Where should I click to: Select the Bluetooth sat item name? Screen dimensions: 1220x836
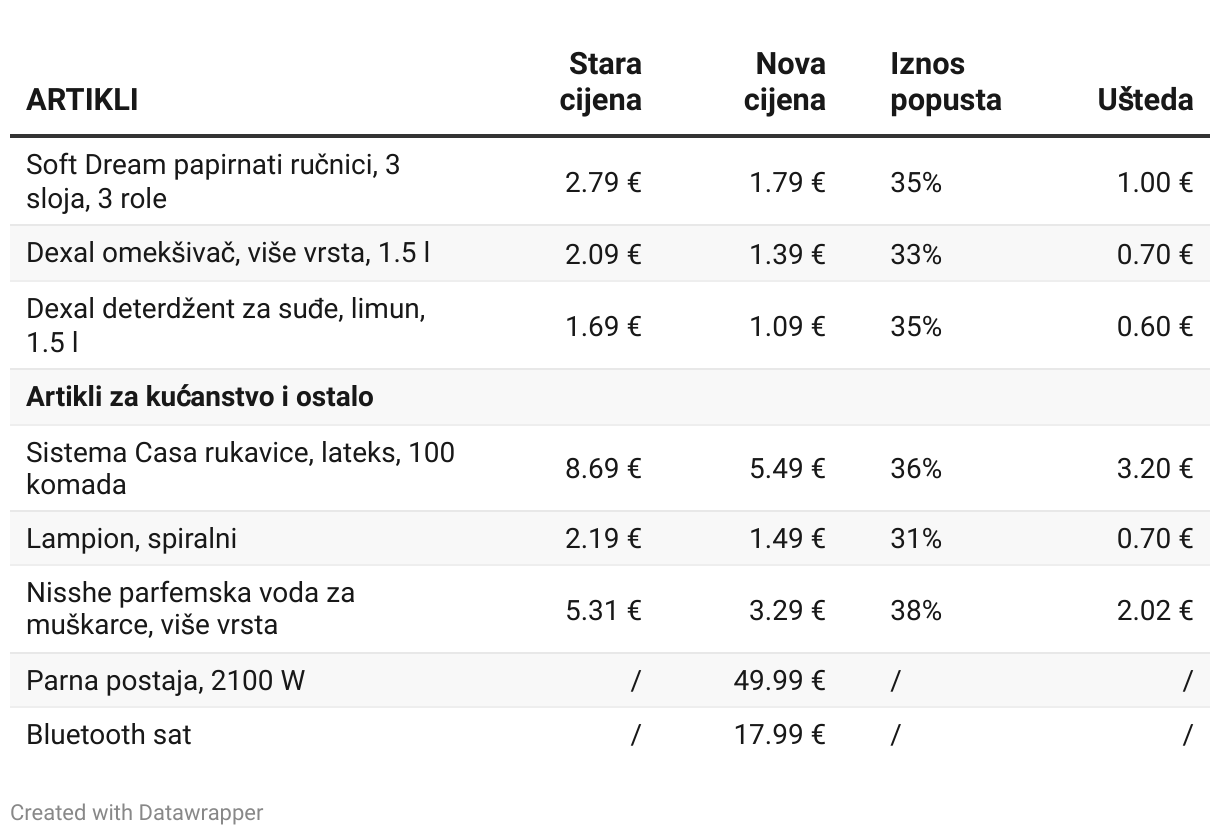click(x=109, y=735)
